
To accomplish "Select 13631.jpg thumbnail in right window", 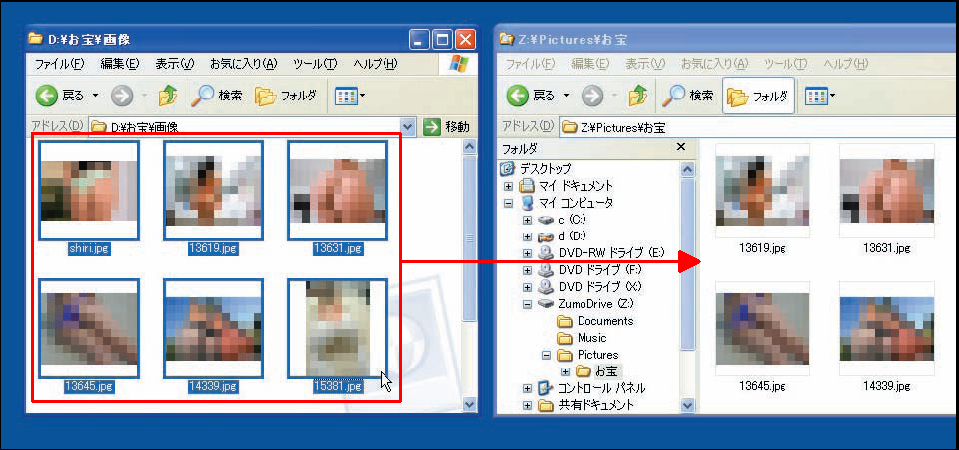I will [x=887, y=190].
